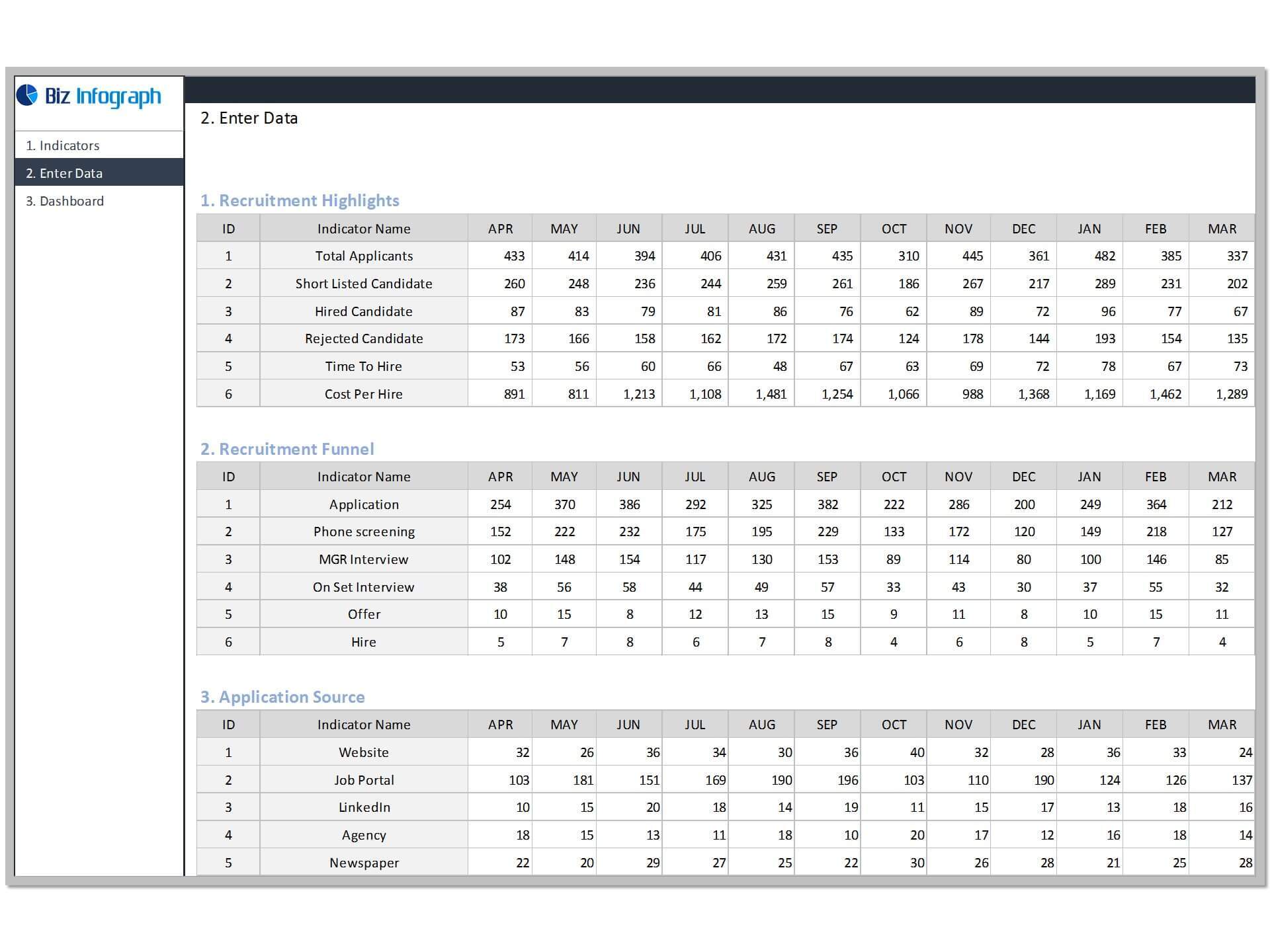Click Time To Hire AUG value 48
Image resolution: width=1270 pixels, height=952 pixels.
(761, 366)
